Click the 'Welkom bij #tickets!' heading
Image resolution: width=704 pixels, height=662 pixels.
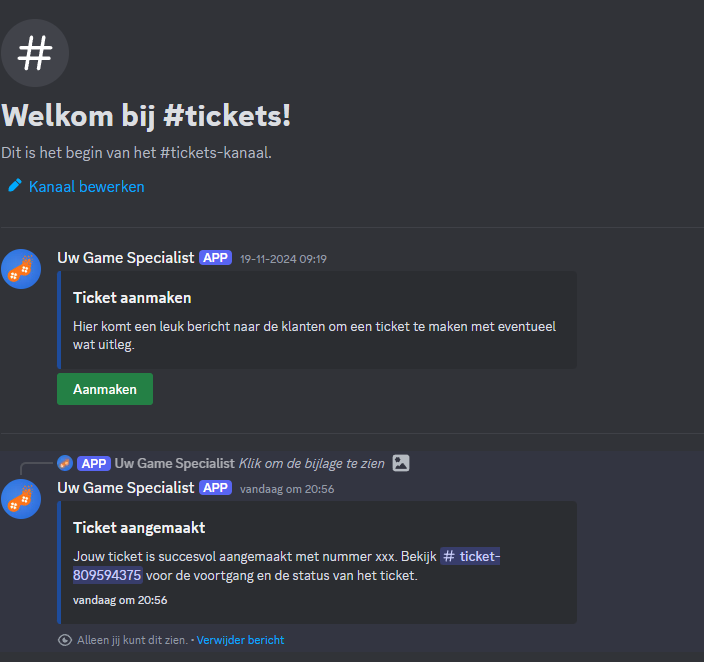(146, 115)
